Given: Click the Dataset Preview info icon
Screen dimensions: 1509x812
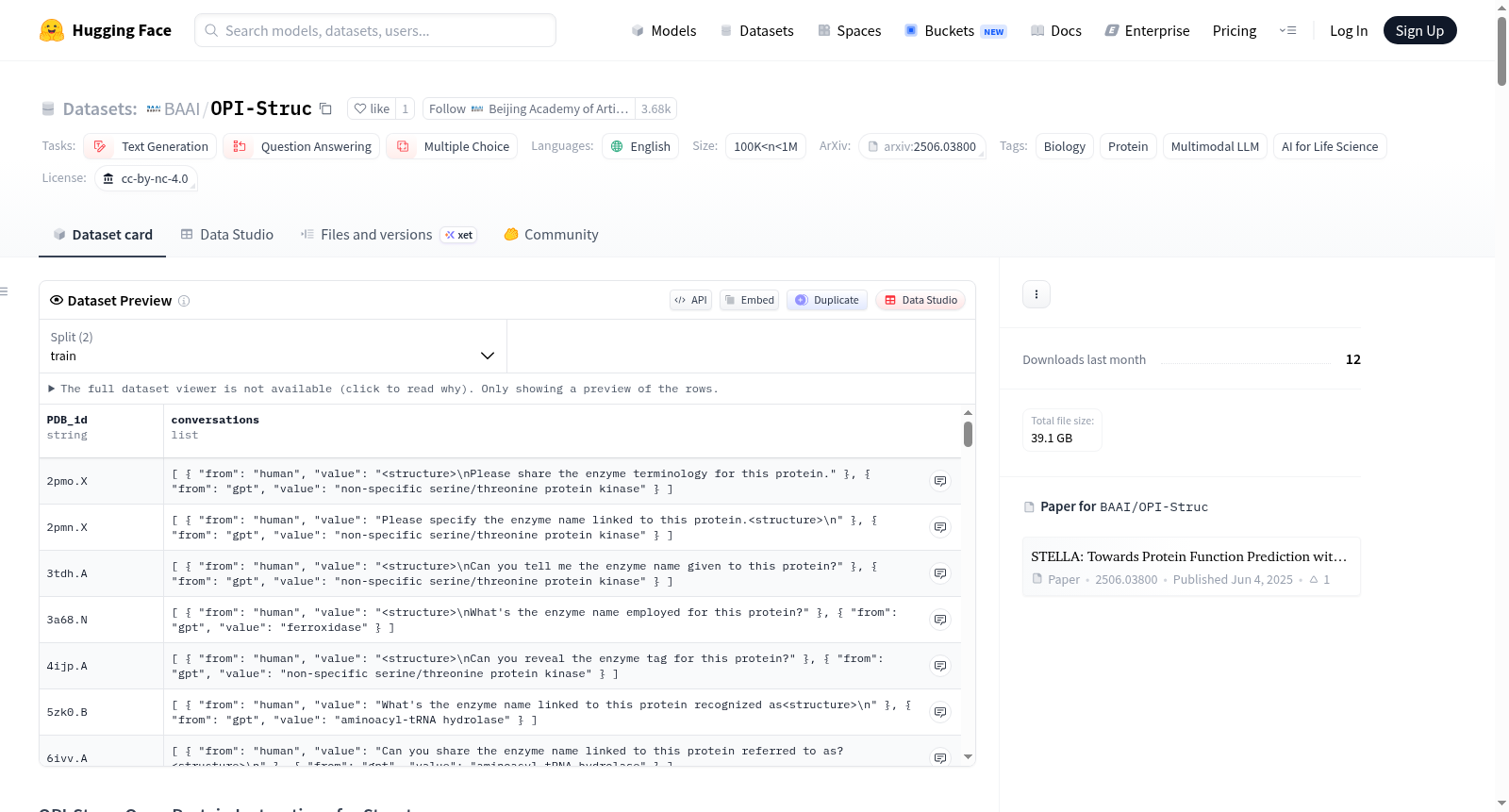Looking at the screenshot, I should pyautogui.click(x=184, y=301).
